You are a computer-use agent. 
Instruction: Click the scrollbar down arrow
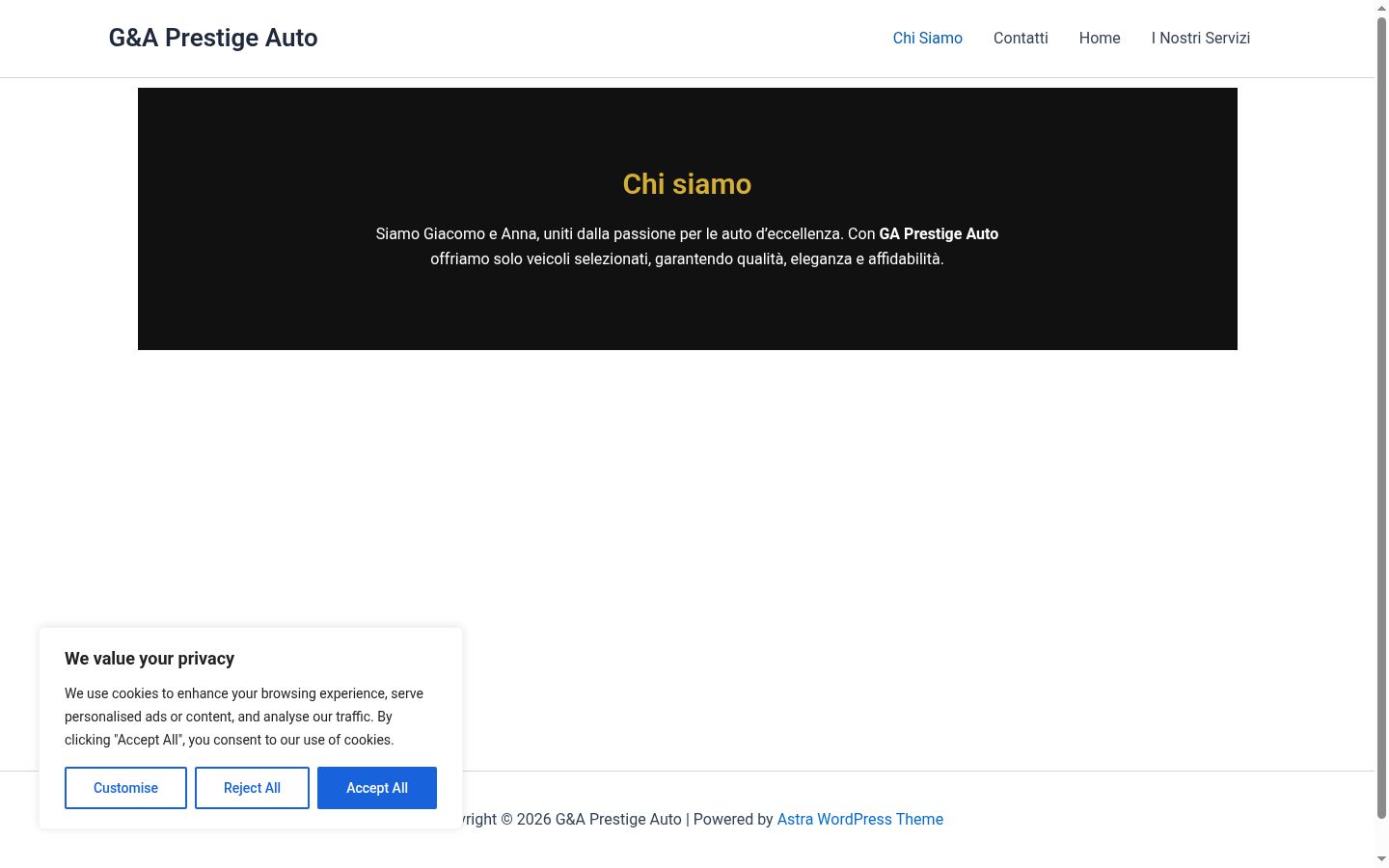[1381, 858]
